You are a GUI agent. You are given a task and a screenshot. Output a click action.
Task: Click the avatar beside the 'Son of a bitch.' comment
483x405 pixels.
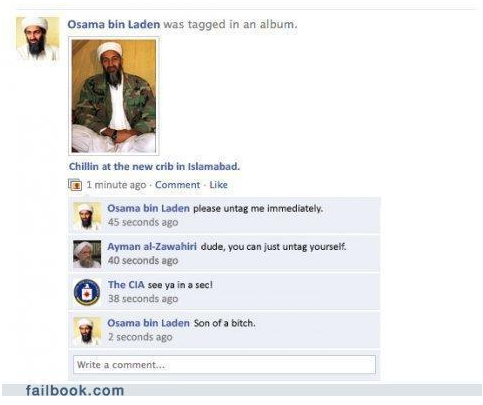pos(87,331)
